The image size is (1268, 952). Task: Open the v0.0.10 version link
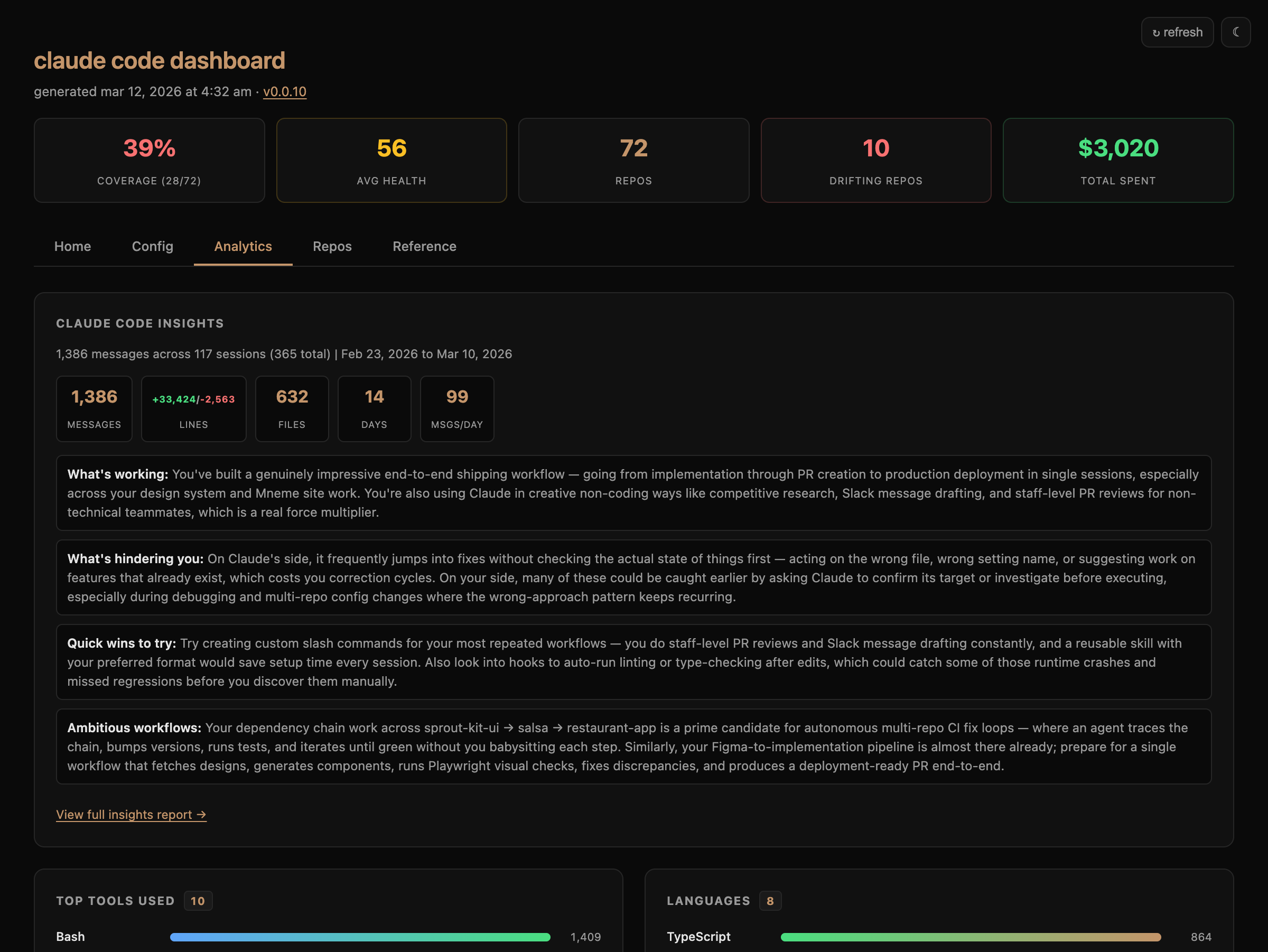click(x=284, y=92)
